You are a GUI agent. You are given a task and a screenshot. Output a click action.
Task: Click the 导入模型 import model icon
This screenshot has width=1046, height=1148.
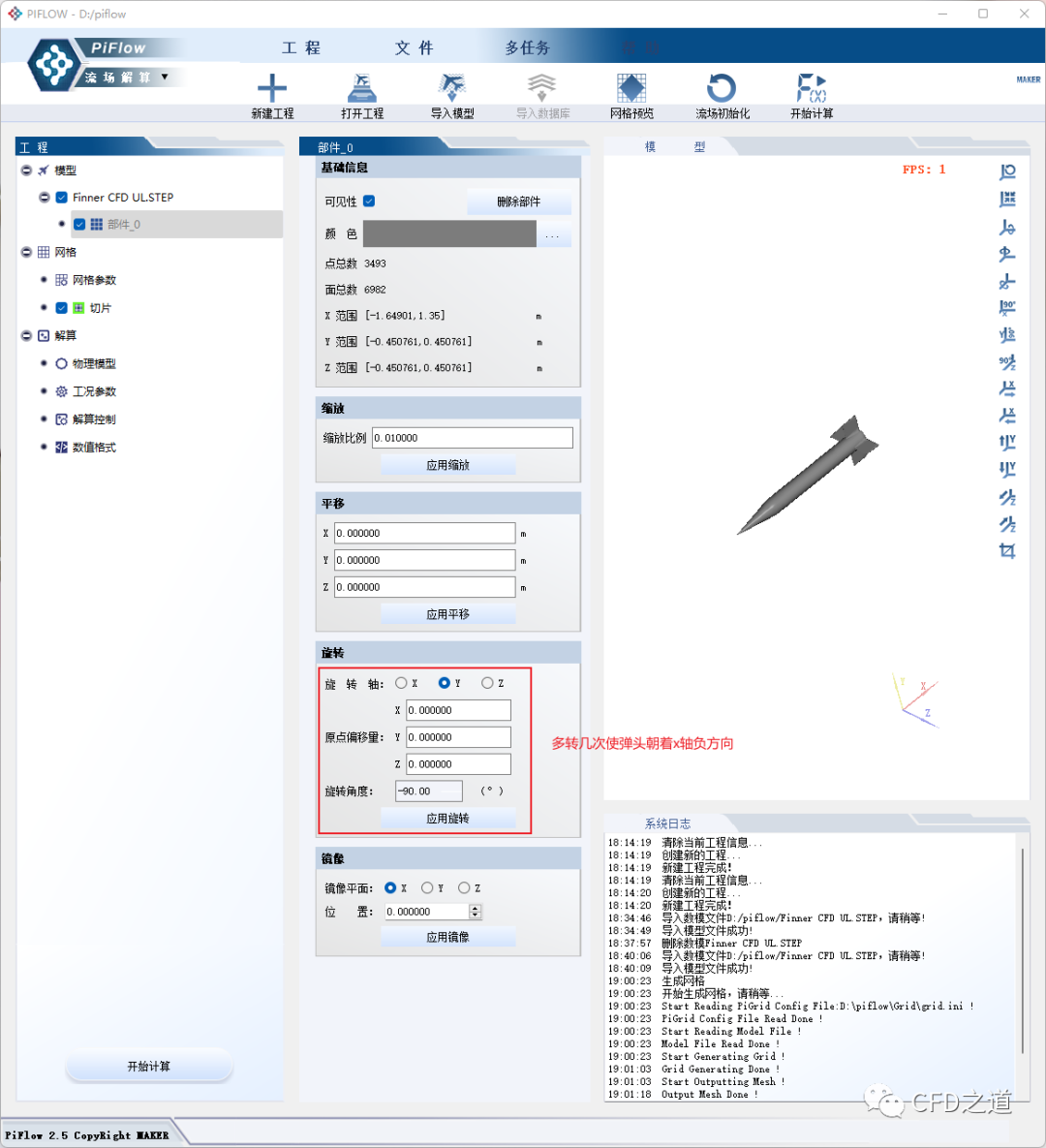451,88
